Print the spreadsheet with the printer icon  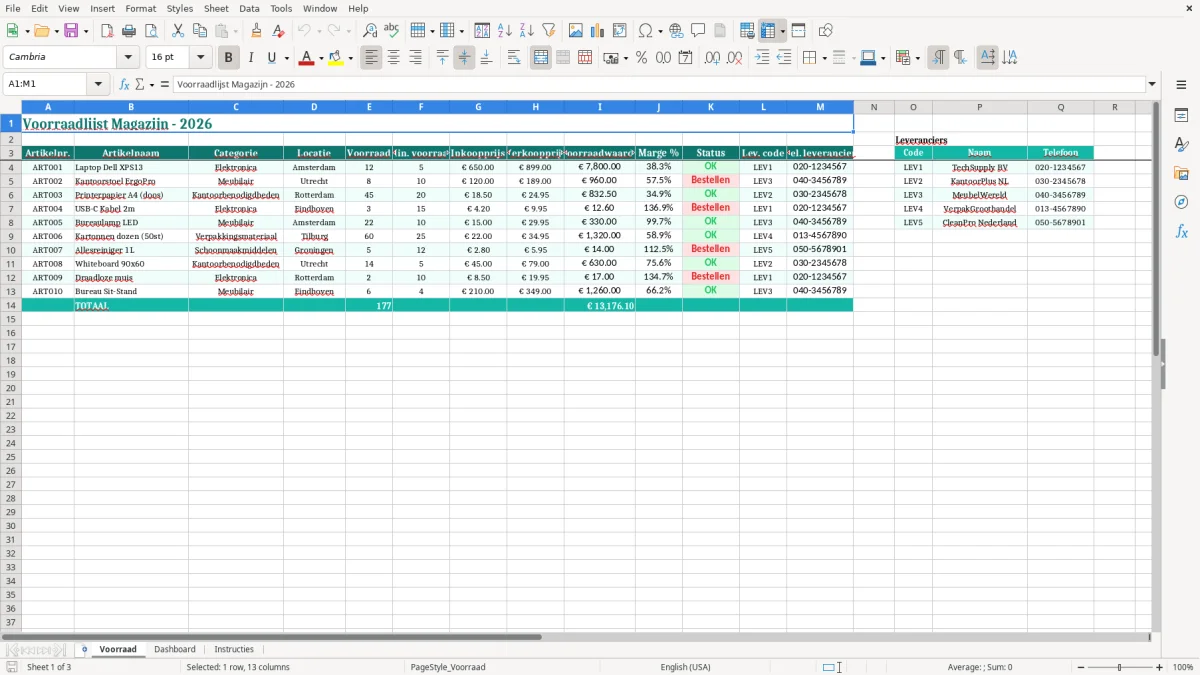tap(129, 31)
